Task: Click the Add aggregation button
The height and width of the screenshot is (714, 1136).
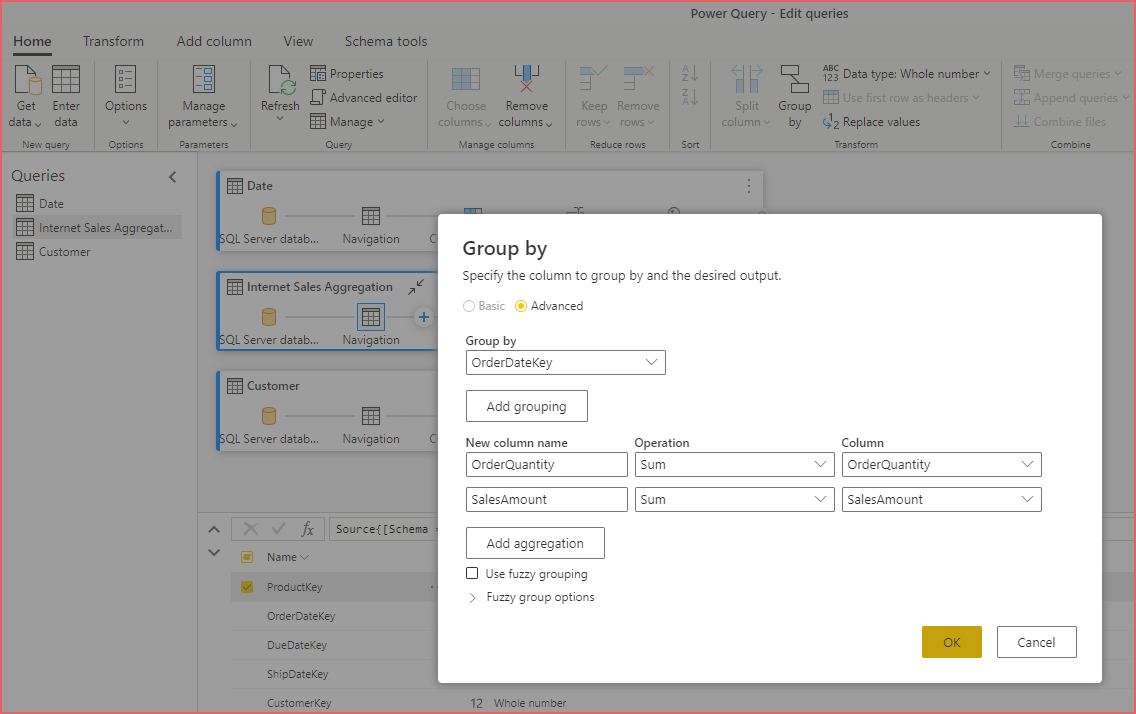Action: pos(535,543)
